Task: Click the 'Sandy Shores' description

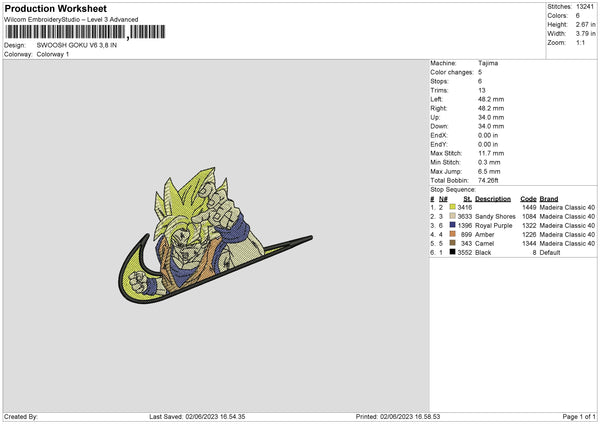Action: point(495,217)
